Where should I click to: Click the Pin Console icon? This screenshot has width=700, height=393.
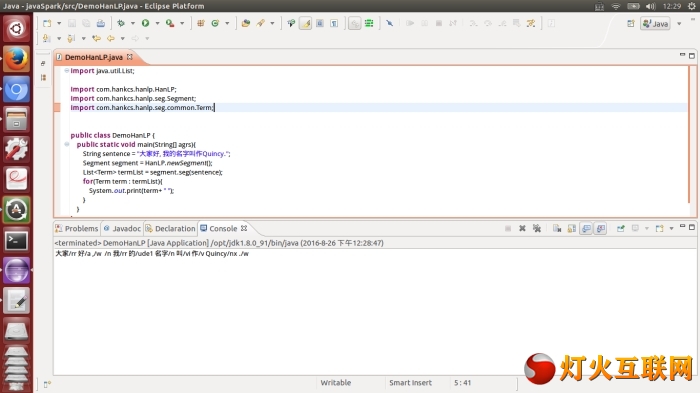pos(621,228)
